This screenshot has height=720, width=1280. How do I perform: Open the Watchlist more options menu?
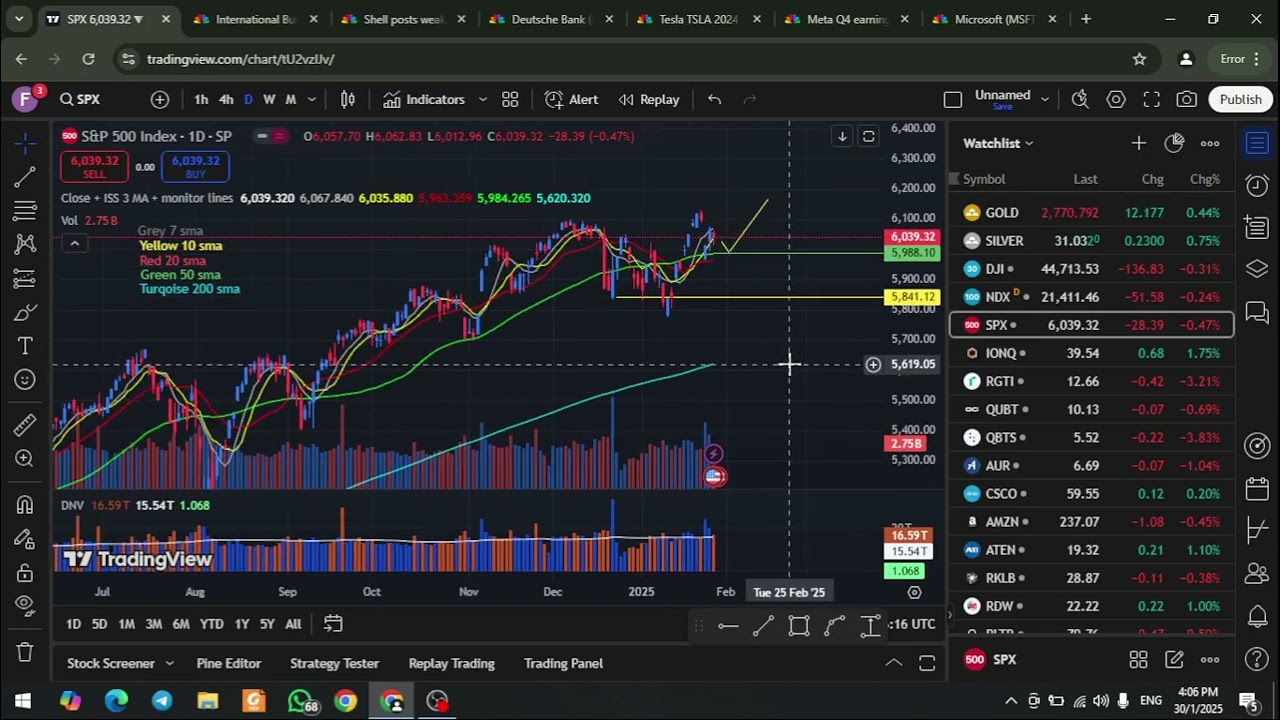point(1210,143)
